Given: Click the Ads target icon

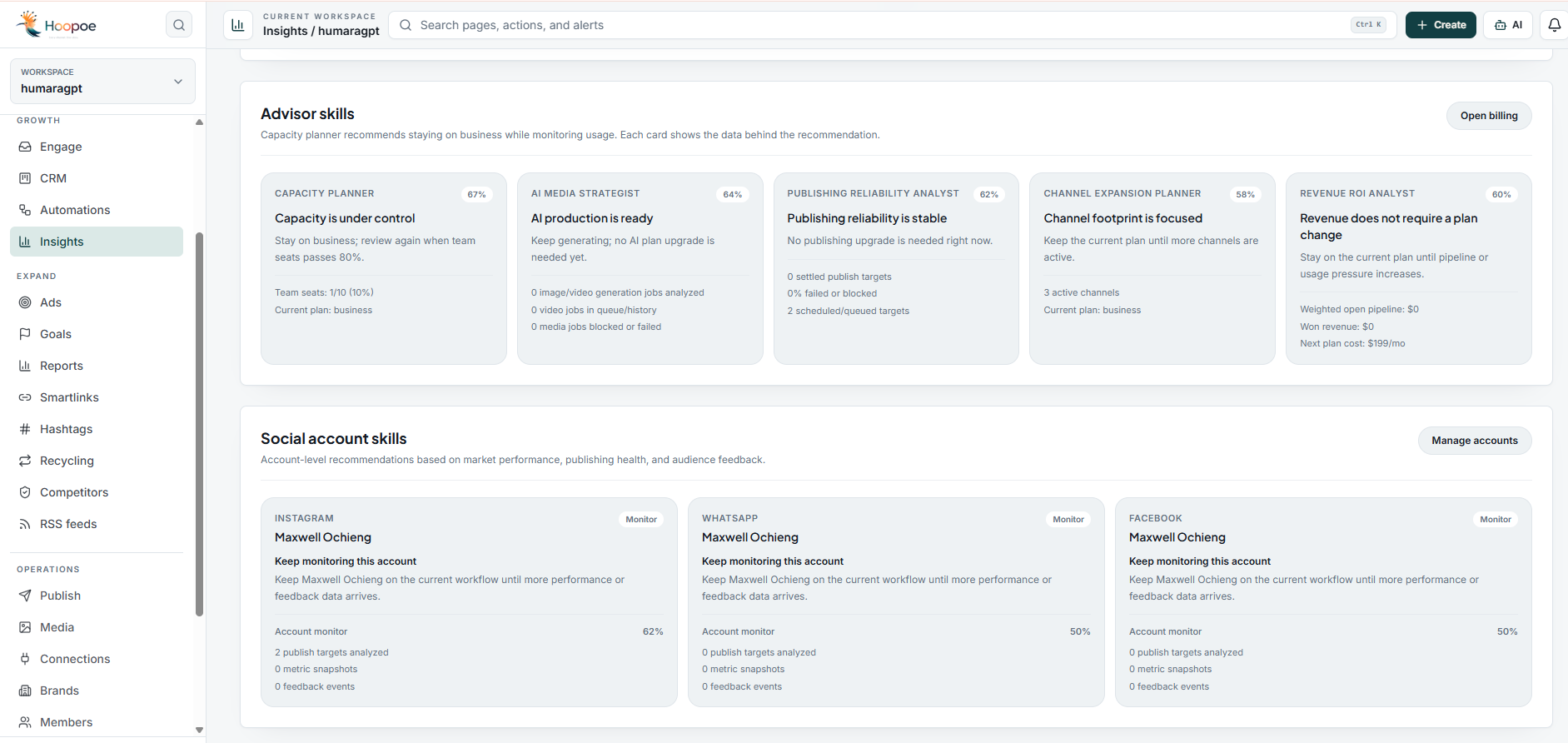Looking at the screenshot, I should [25, 302].
